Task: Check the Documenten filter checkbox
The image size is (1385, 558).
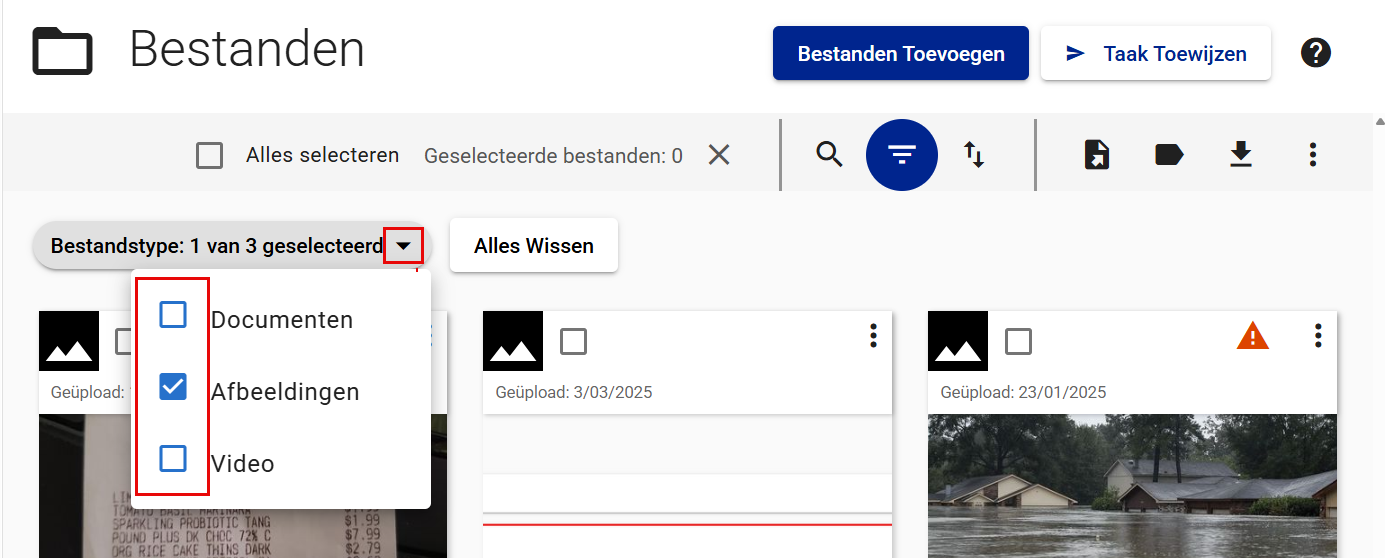Action: tap(173, 316)
